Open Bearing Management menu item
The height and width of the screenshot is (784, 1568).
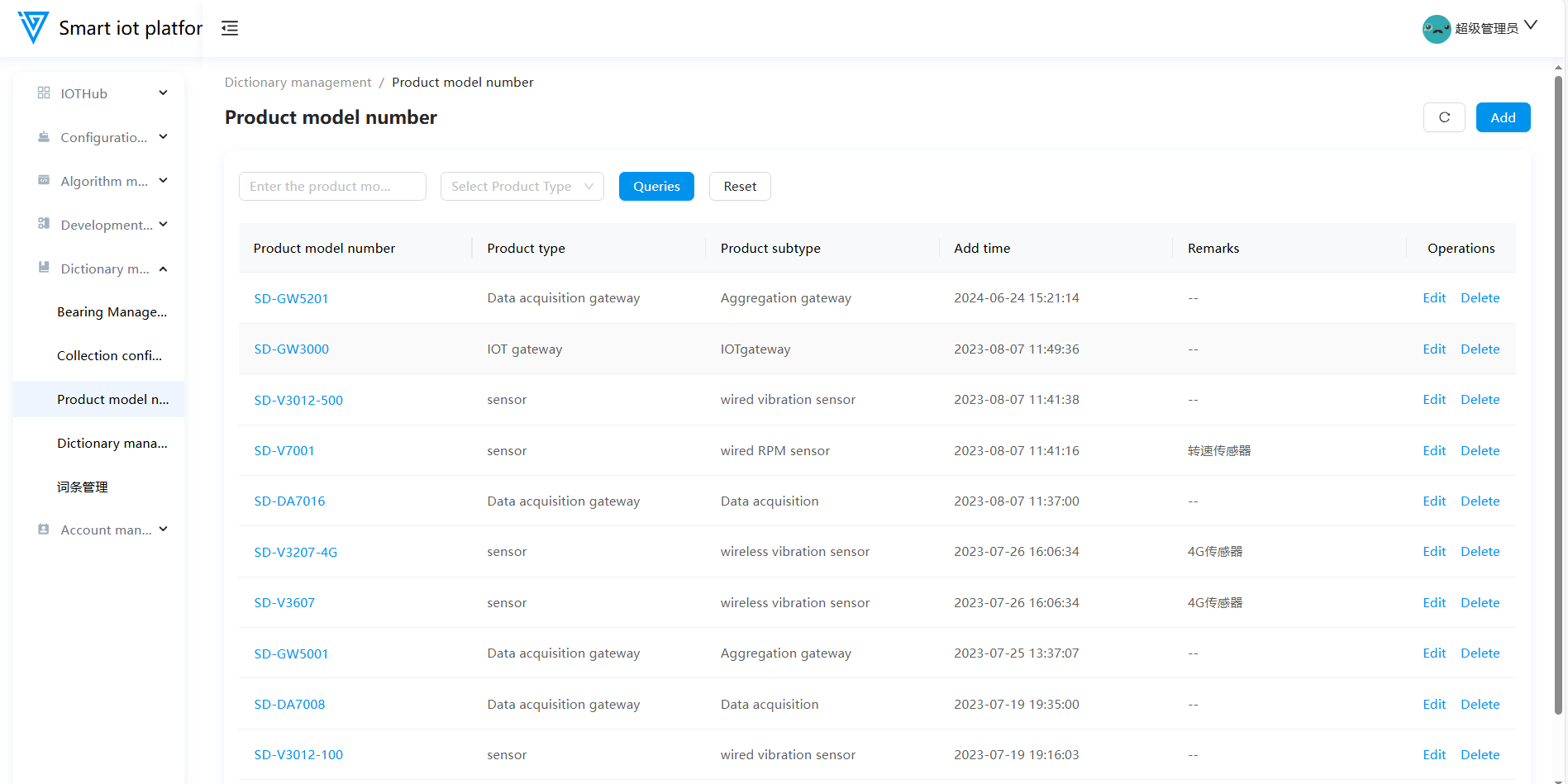(x=99, y=312)
